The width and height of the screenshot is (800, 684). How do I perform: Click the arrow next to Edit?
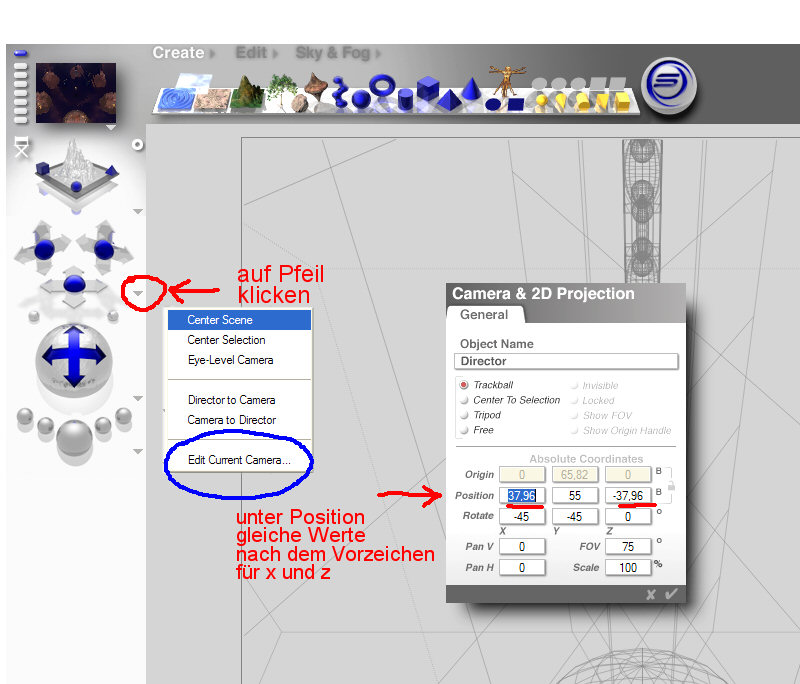point(275,54)
